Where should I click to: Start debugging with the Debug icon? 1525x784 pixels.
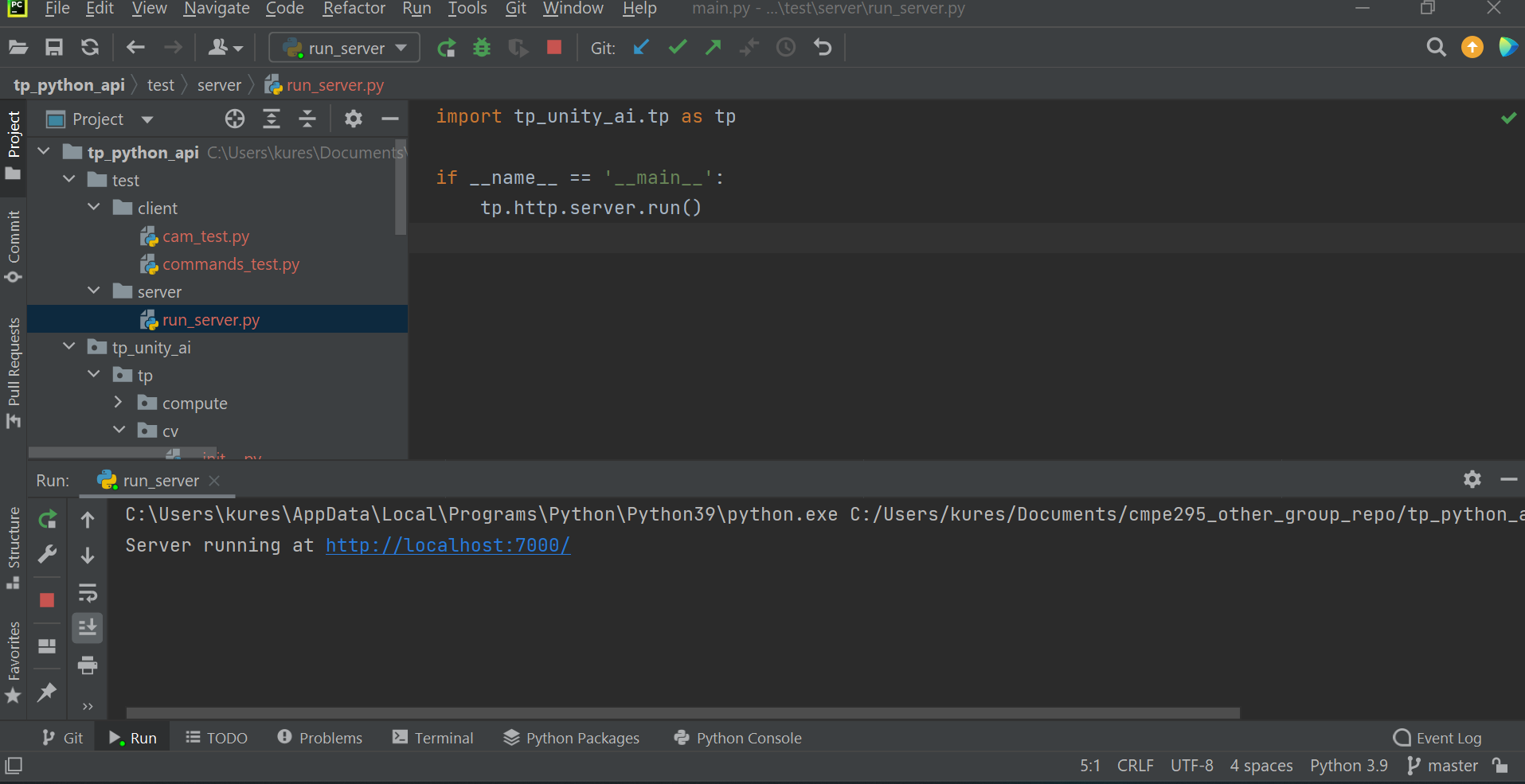point(482,47)
